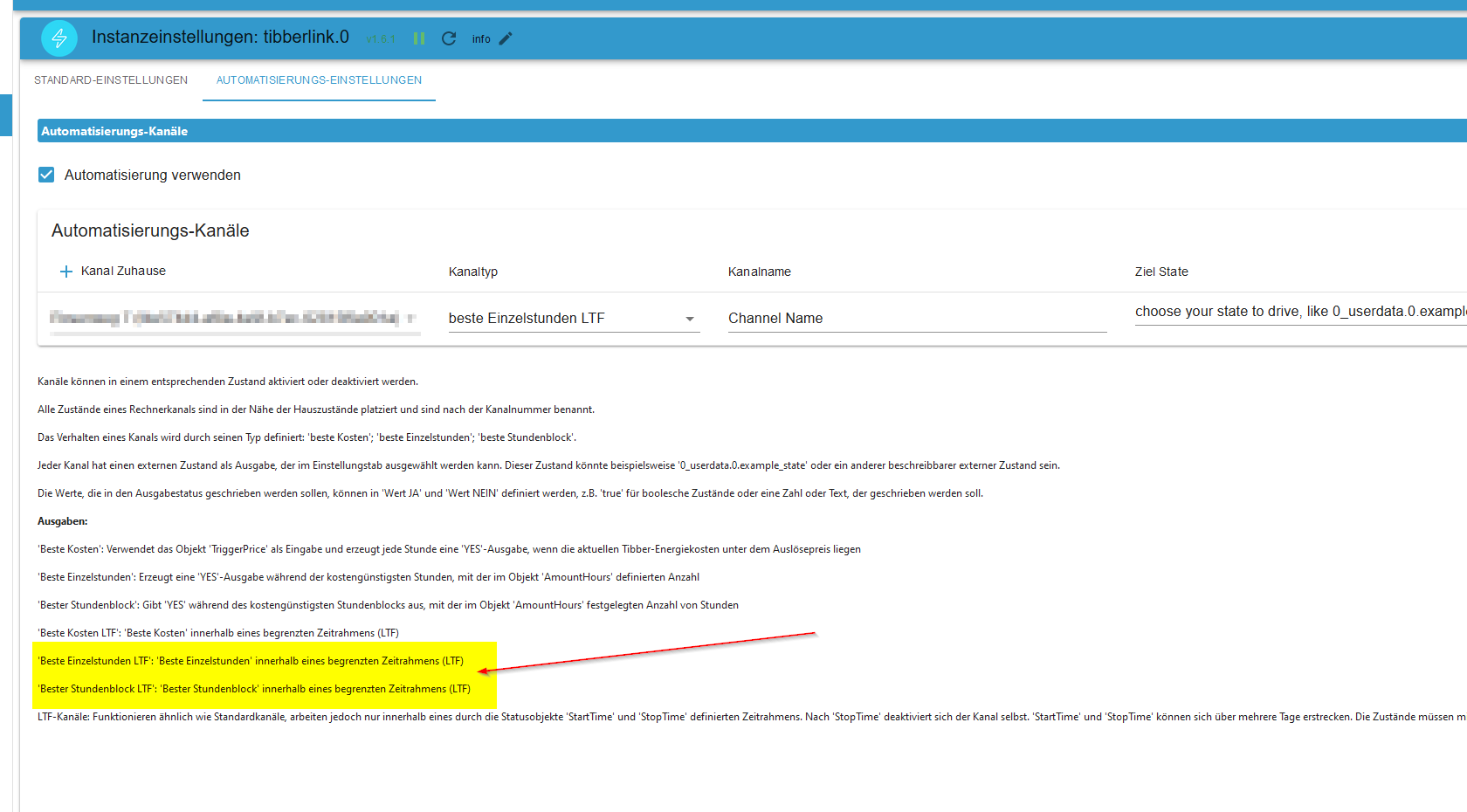Pause the tibberlink.0 instance
This screenshot has width=1467, height=812.
419,38
